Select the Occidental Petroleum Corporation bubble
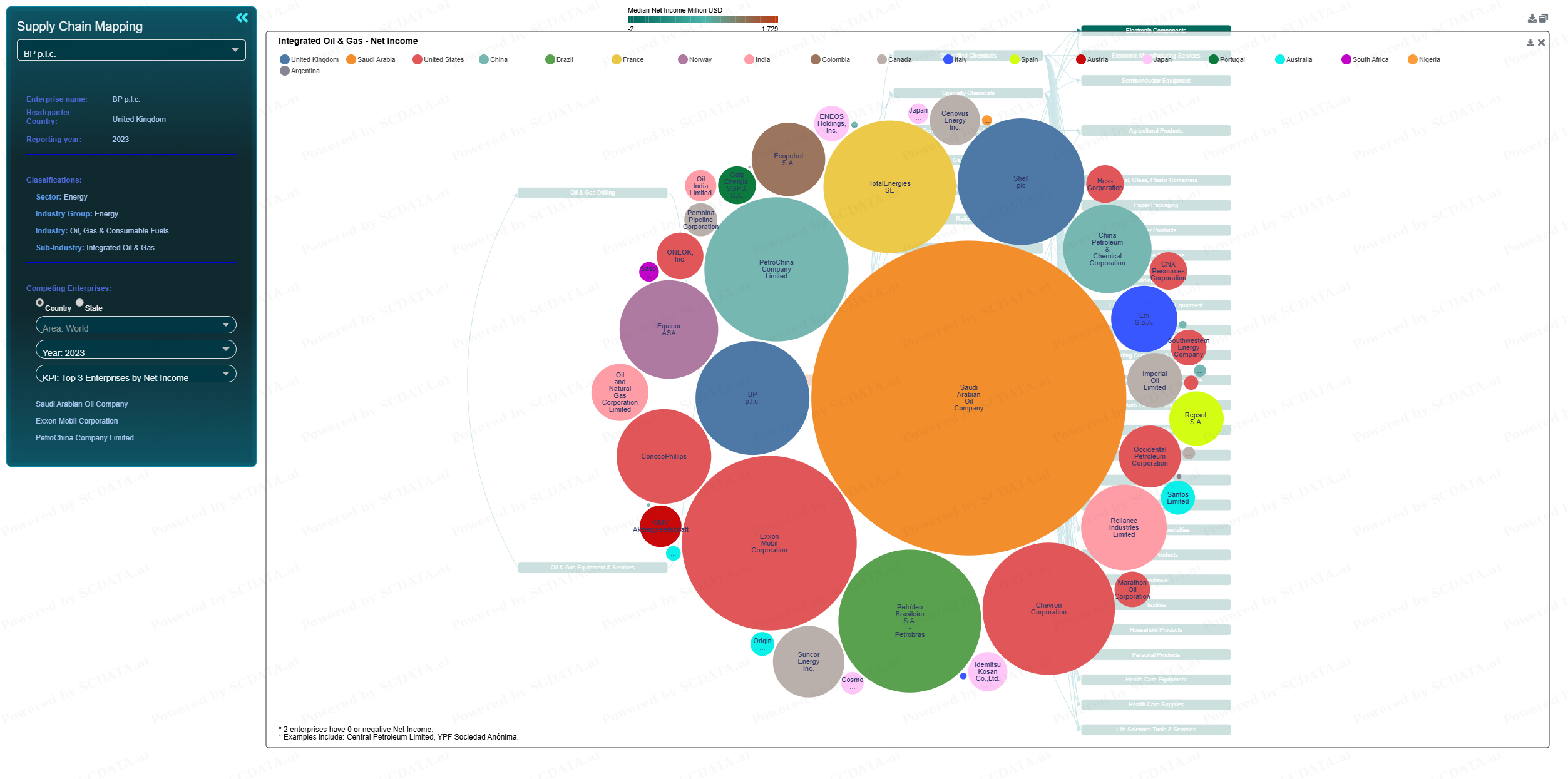The height and width of the screenshot is (779, 1568). 1150,456
